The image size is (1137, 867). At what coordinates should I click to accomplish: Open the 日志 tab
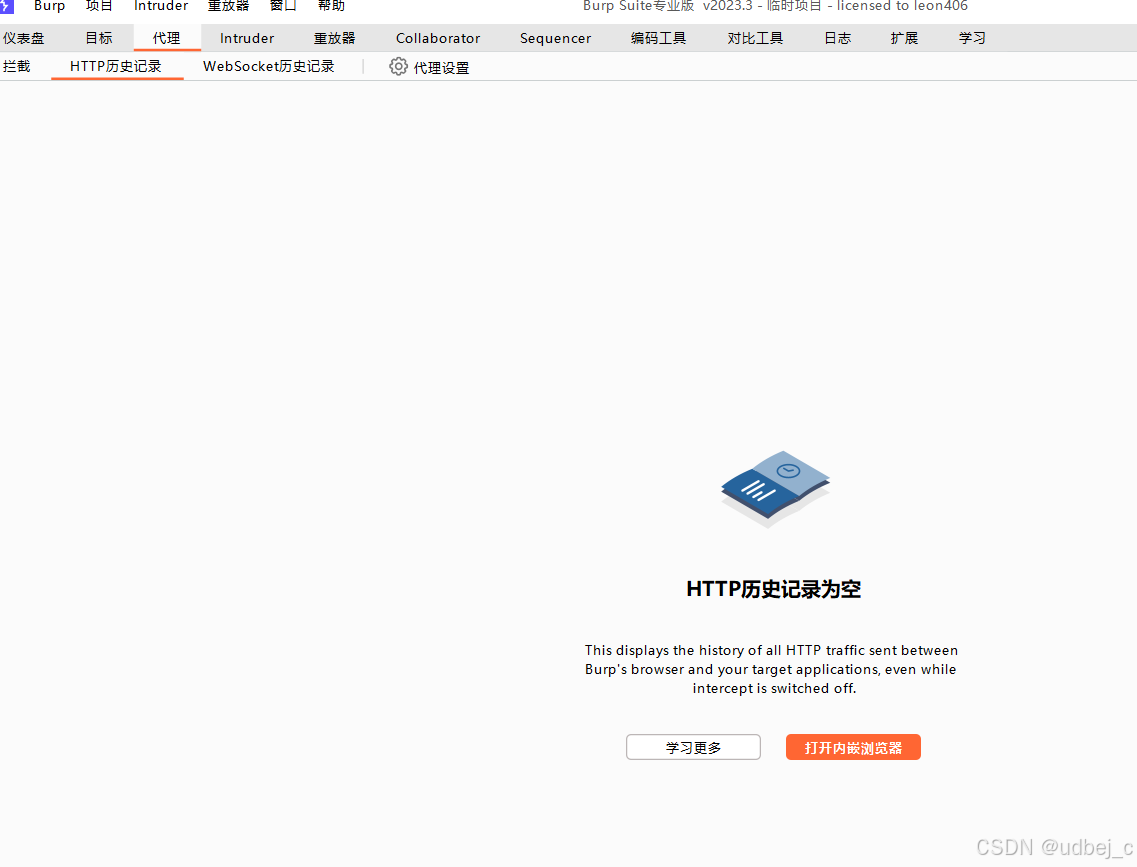pos(838,38)
